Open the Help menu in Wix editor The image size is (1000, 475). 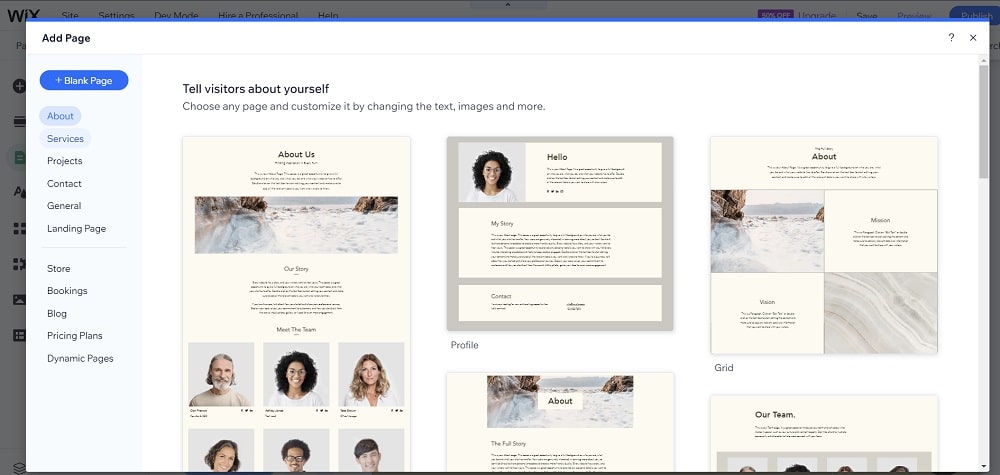point(328,15)
